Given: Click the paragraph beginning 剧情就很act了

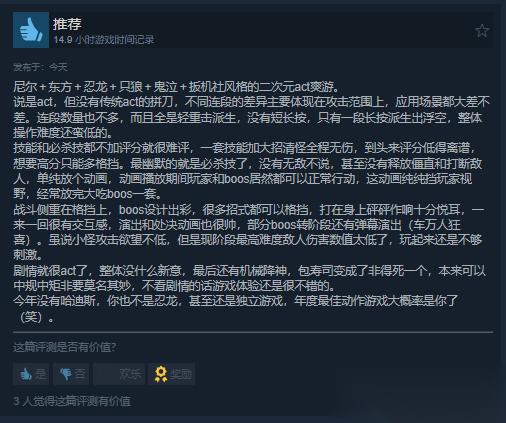Looking at the screenshot, I should (x=250, y=278).
